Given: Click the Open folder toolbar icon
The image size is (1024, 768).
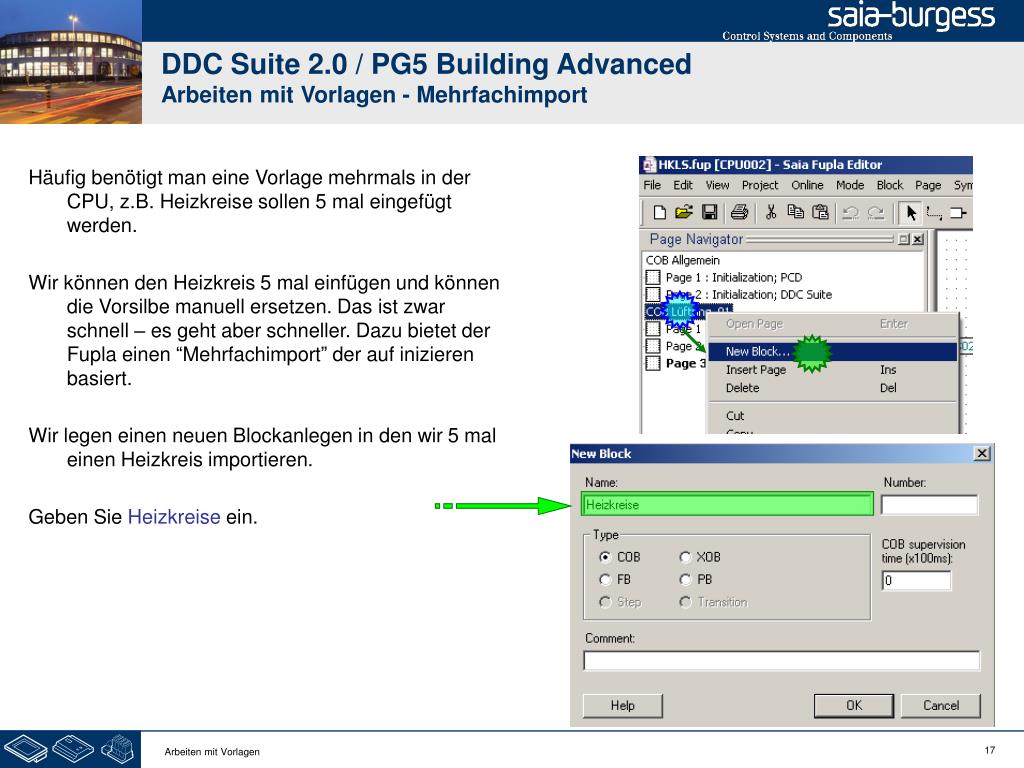Looking at the screenshot, I should [x=684, y=212].
